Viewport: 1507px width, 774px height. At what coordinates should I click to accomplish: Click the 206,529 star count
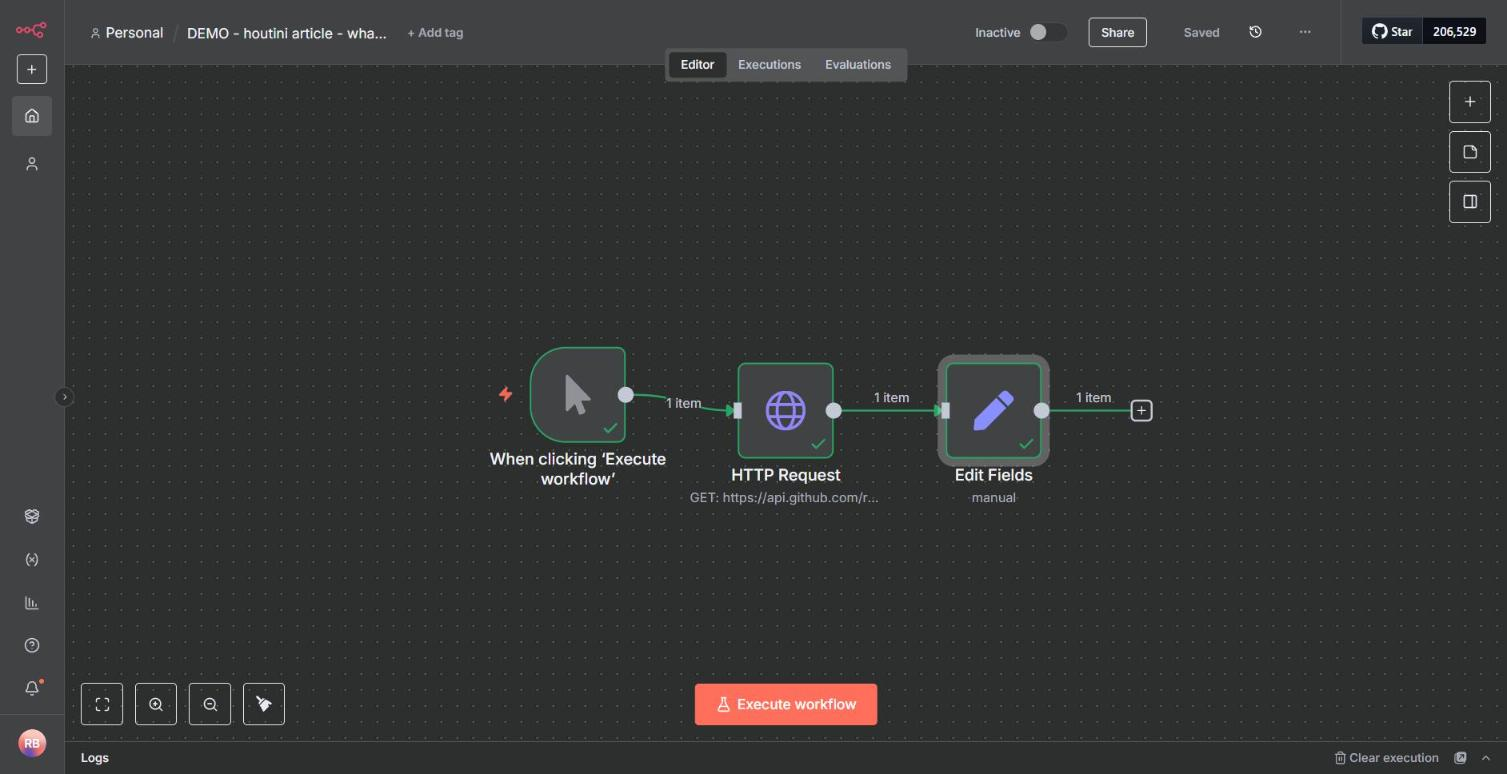[x=1454, y=31]
